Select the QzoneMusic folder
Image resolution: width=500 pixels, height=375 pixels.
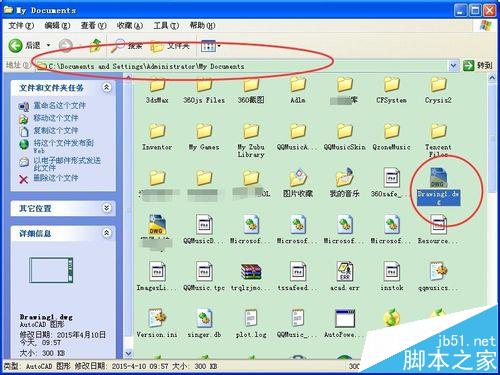point(391,137)
